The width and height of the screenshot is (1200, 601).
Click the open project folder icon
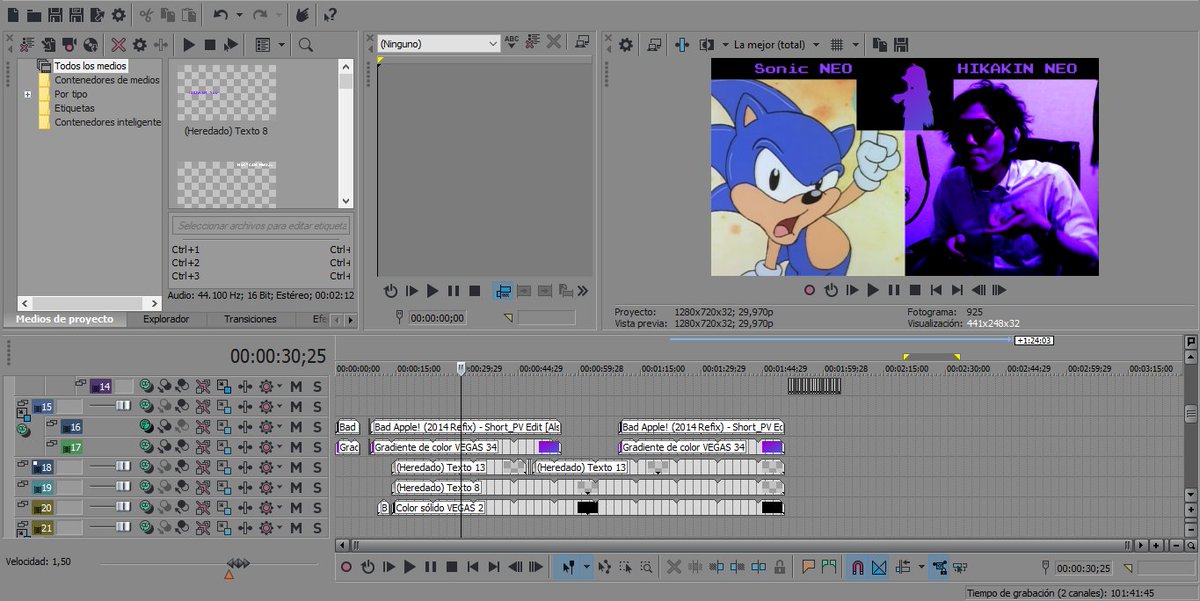tap(33, 15)
